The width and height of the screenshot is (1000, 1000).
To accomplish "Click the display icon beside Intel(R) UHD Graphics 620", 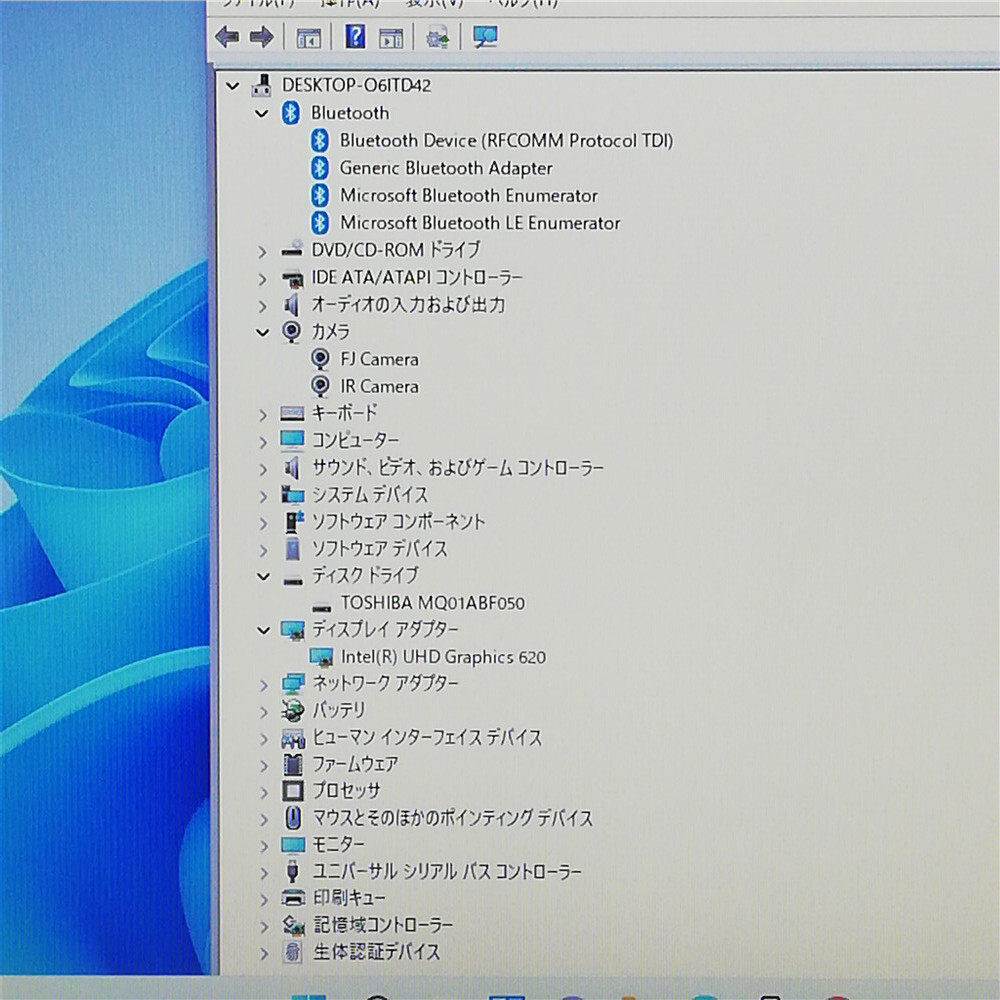I will click(x=321, y=657).
